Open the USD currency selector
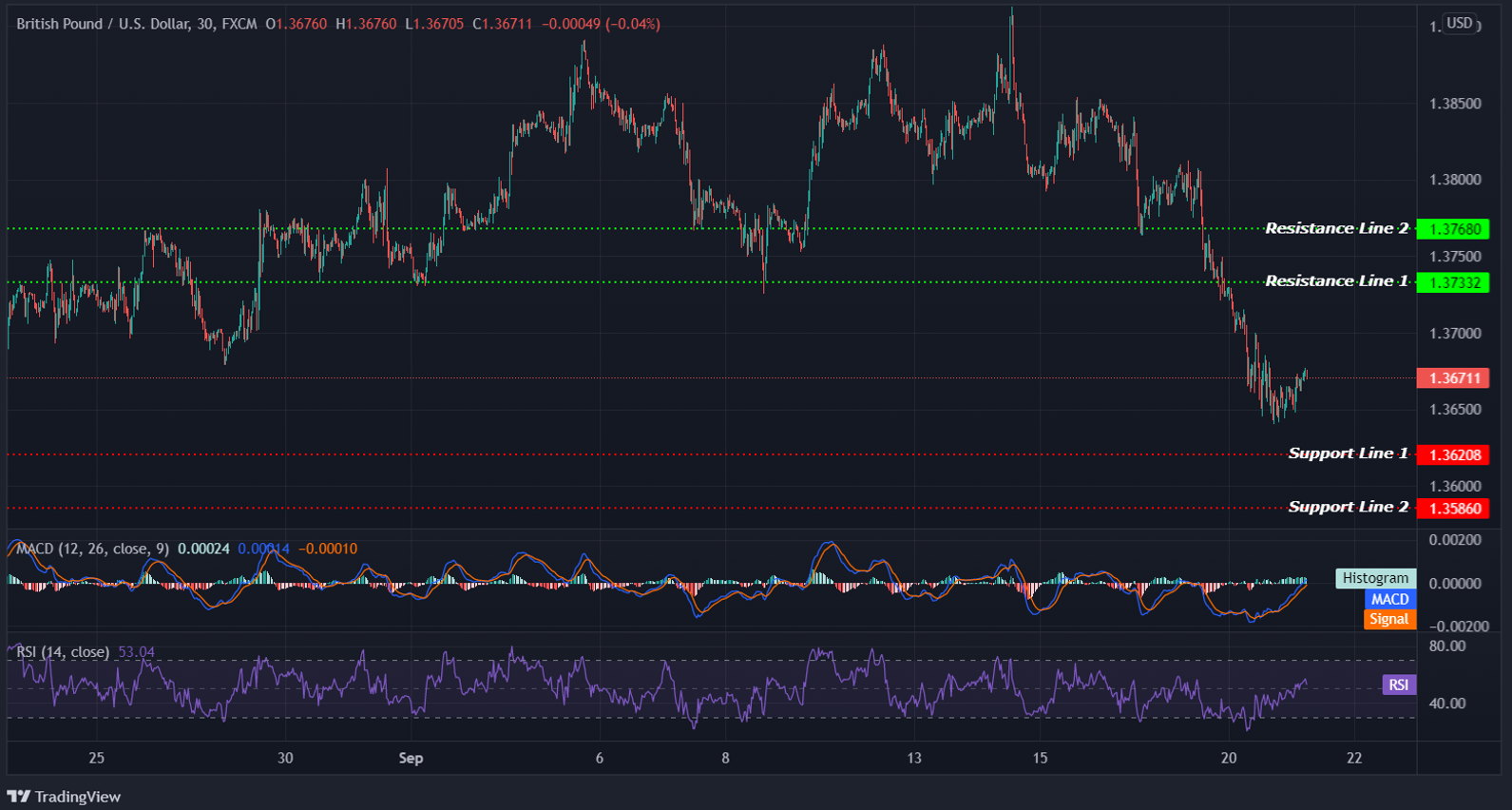Screen dimensions: 1512x810 (1460, 23)
